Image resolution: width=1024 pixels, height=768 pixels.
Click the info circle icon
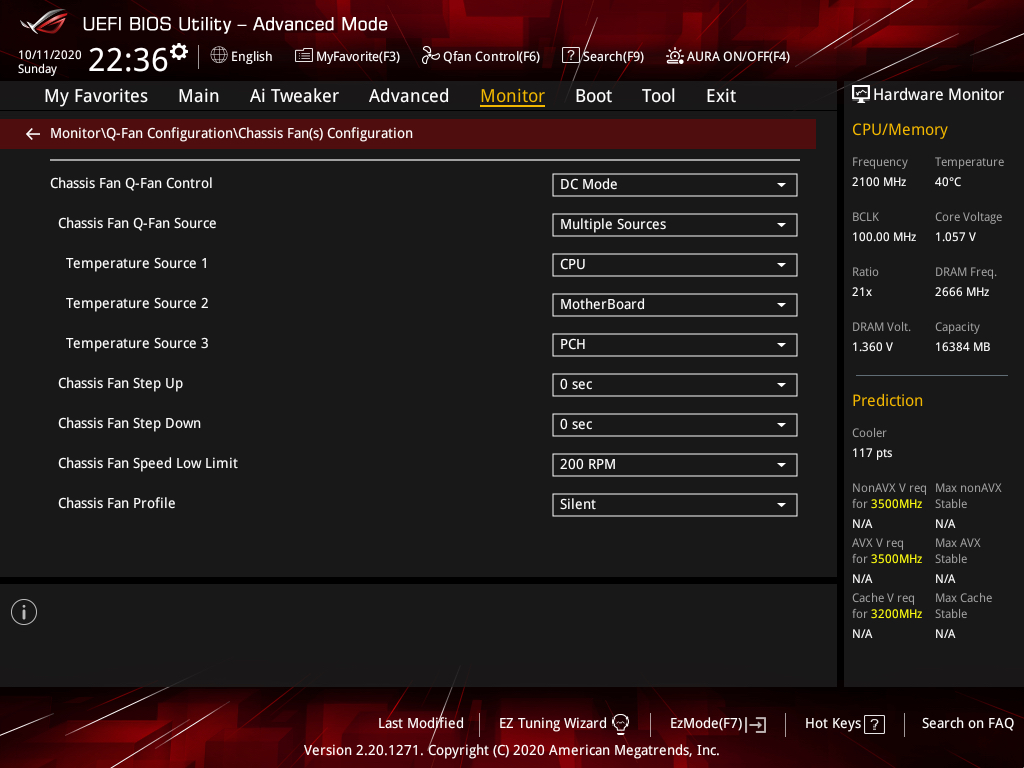tap(24, 612)
